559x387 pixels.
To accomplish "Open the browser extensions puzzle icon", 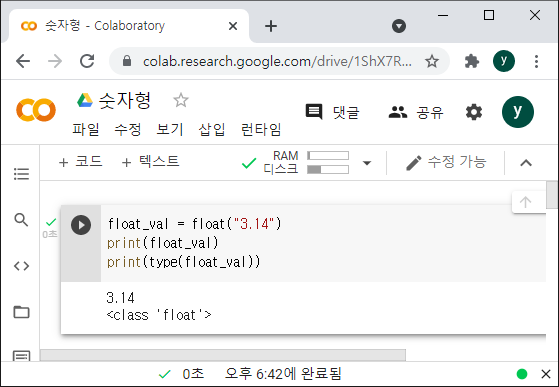I will point(472,61).
